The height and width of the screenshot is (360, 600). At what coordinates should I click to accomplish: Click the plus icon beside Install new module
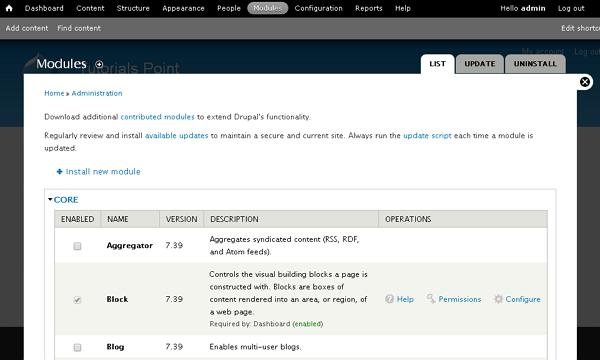pos(59,172)
